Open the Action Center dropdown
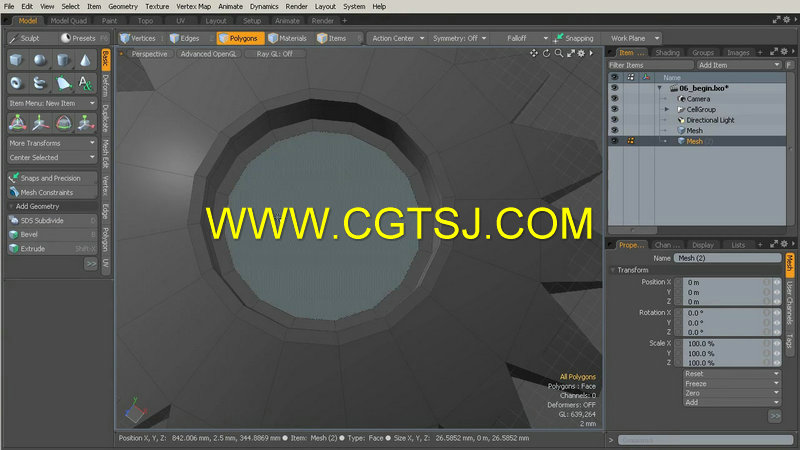Image resolution: width=800 pixels, height=450 pixels. click(x=398, y=38)
